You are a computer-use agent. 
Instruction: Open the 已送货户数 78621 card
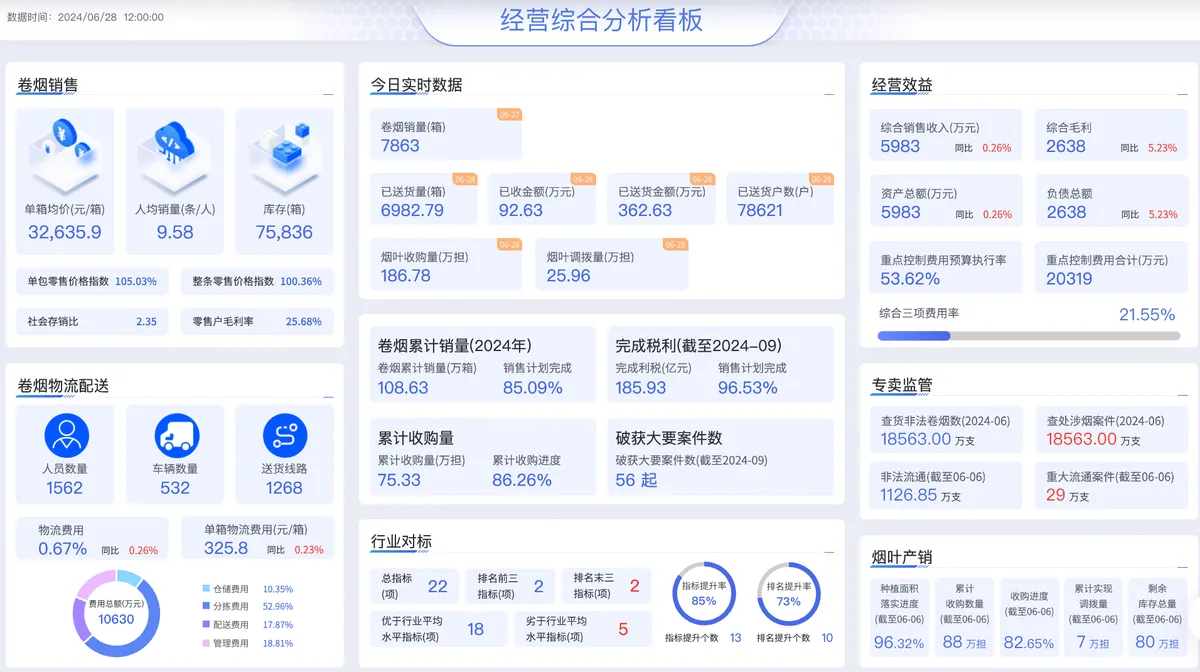780,199
